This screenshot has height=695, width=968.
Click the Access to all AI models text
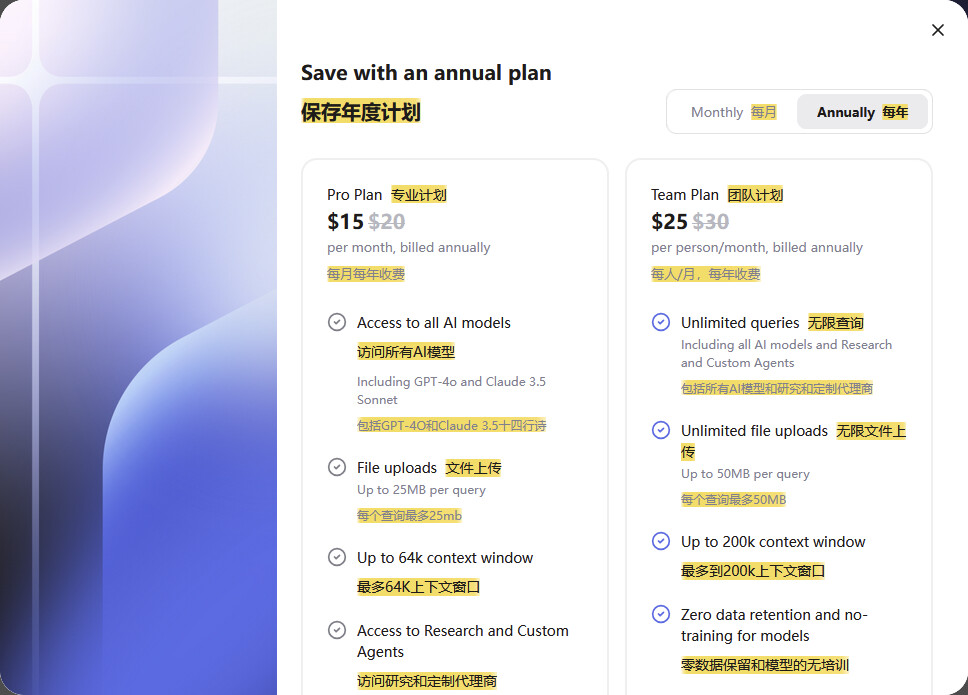(434, 323)
